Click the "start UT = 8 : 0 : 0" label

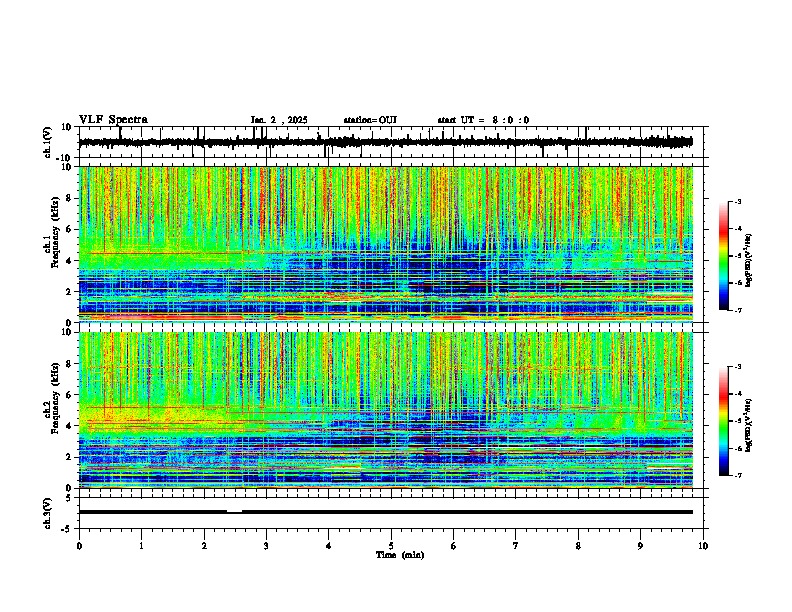(x=483, y=120)
